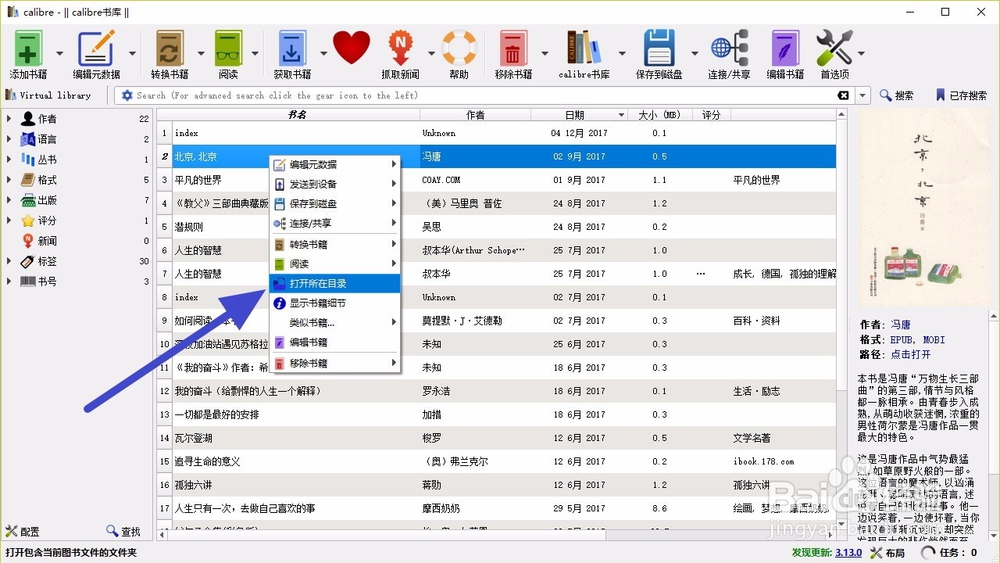Select 发送到设备 in the context menu
1000x563 pixels.
pos(335,184)
